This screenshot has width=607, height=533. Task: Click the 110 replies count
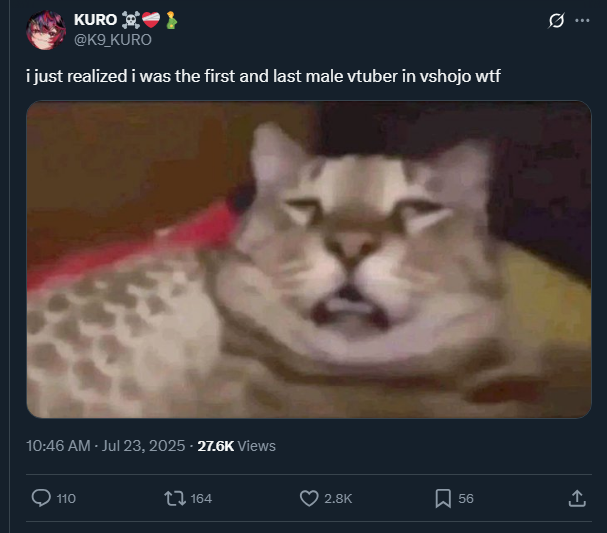point(66,499)
